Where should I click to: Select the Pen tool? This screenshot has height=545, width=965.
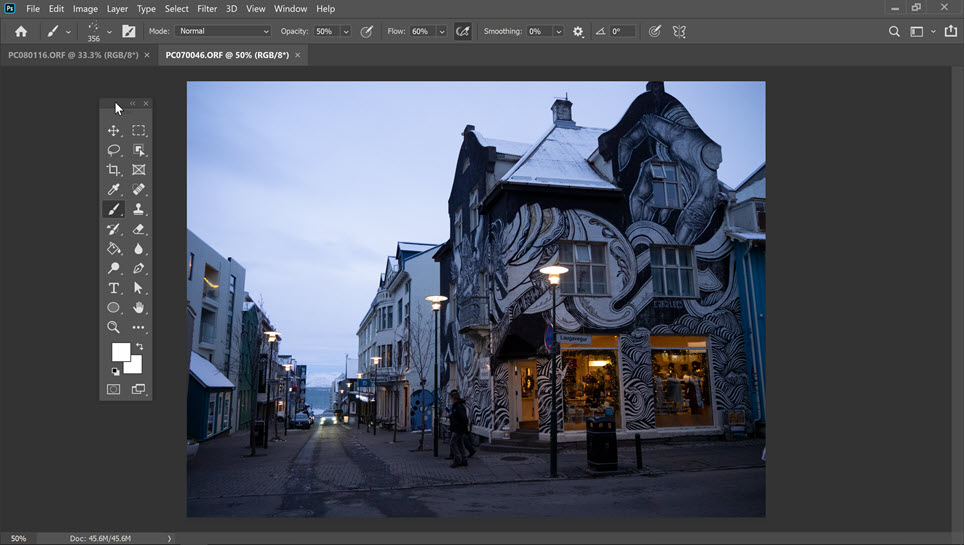(x=138, y=268)
